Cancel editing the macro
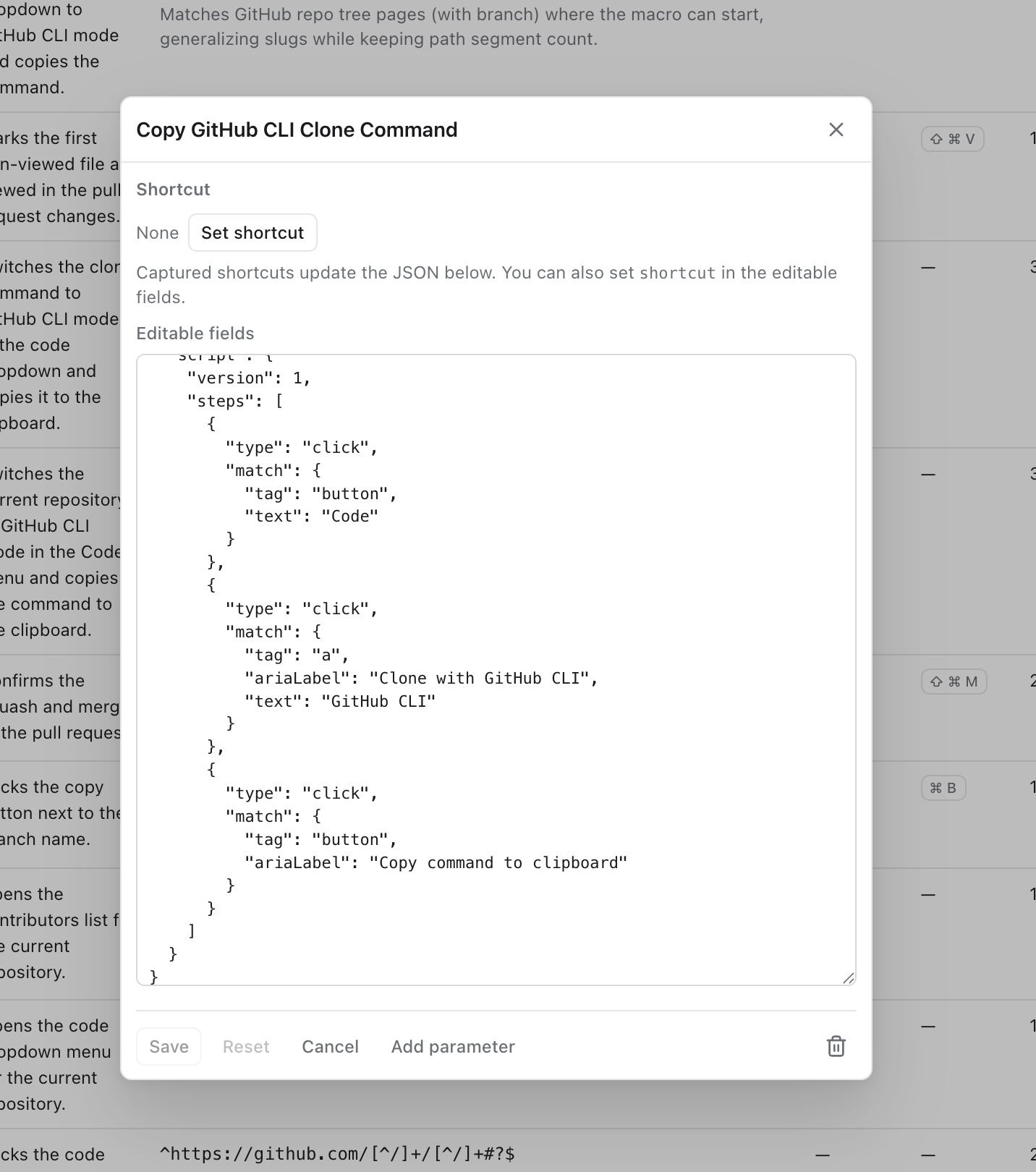Viewport: 1036px width, 1172px height. point(331,1046)
